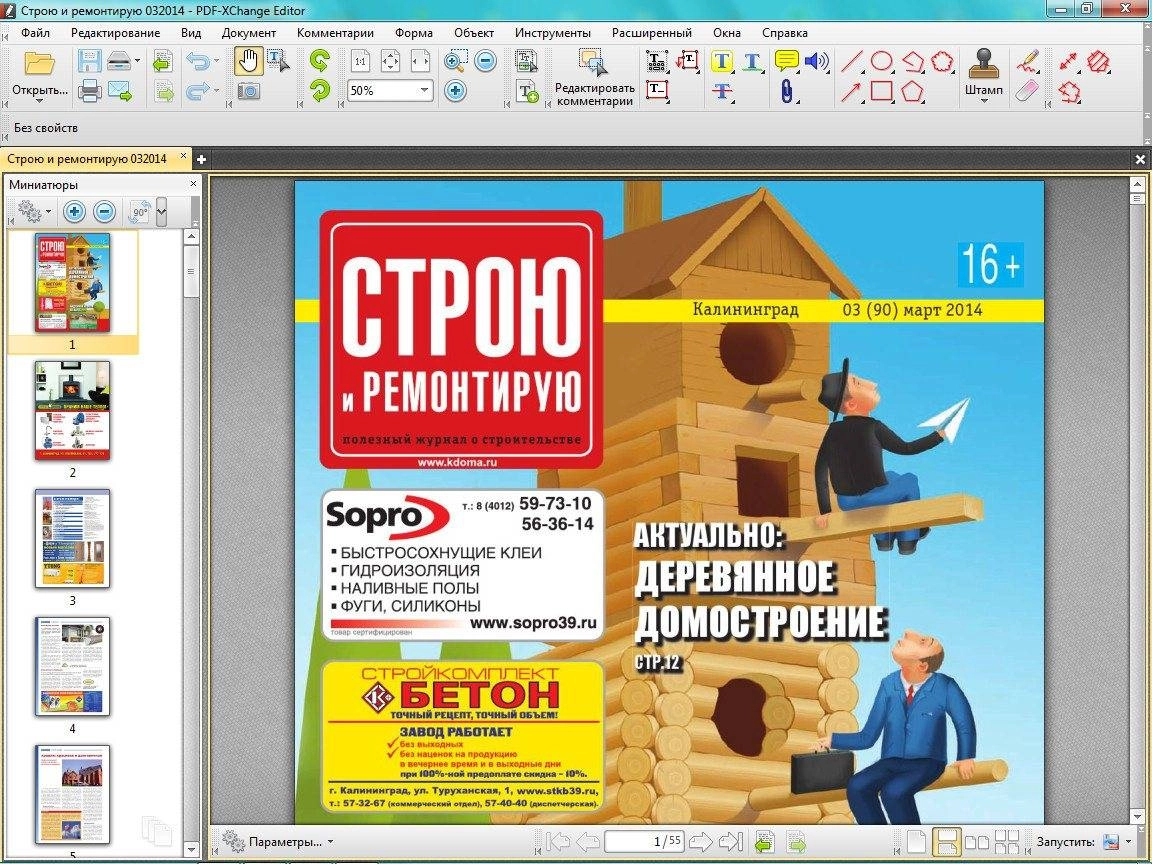1152x864 pixels.
Task: Select the Pencil drawing tool
Action: [x=1028, y=61]
